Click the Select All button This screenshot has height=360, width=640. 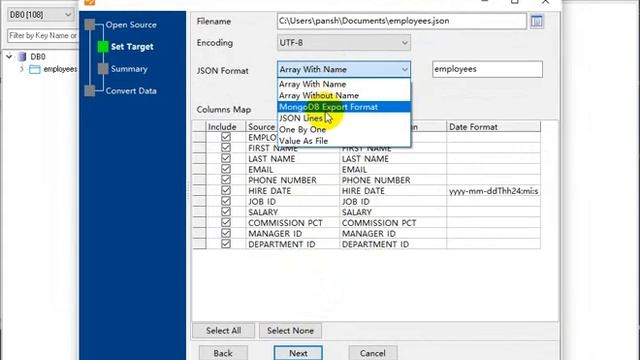coord(223,331)
